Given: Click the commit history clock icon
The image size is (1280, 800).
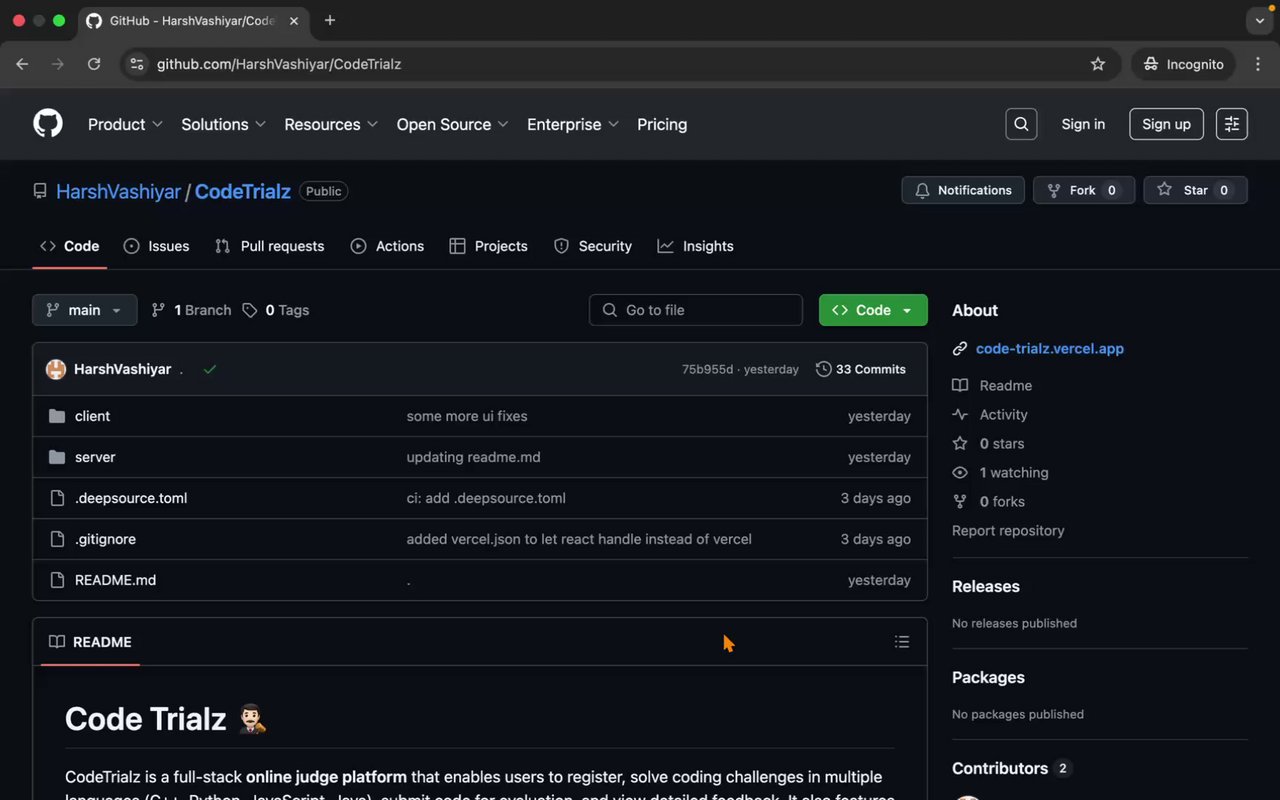Looking at the screenshot, I should (824, 369).
